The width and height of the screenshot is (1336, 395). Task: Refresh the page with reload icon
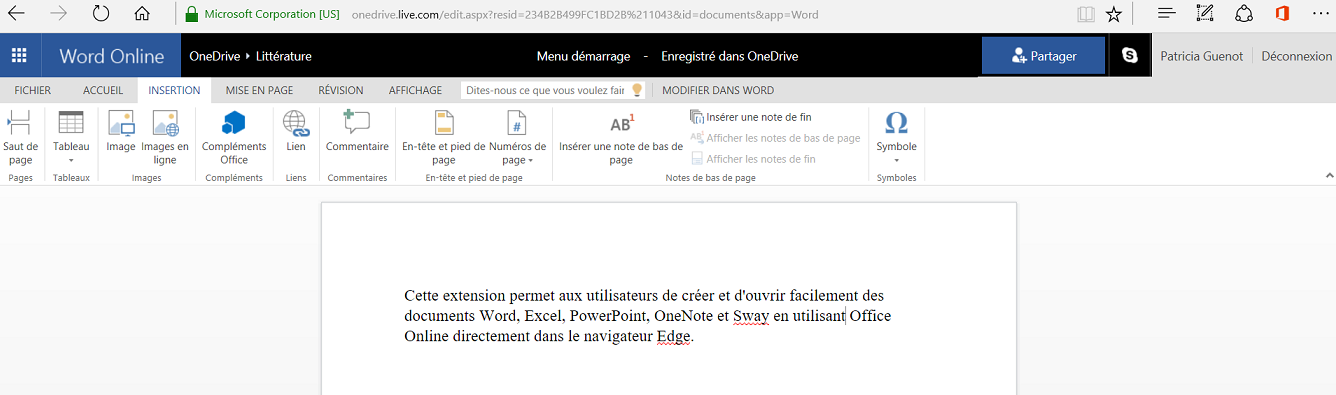click(x=100, y=14)
